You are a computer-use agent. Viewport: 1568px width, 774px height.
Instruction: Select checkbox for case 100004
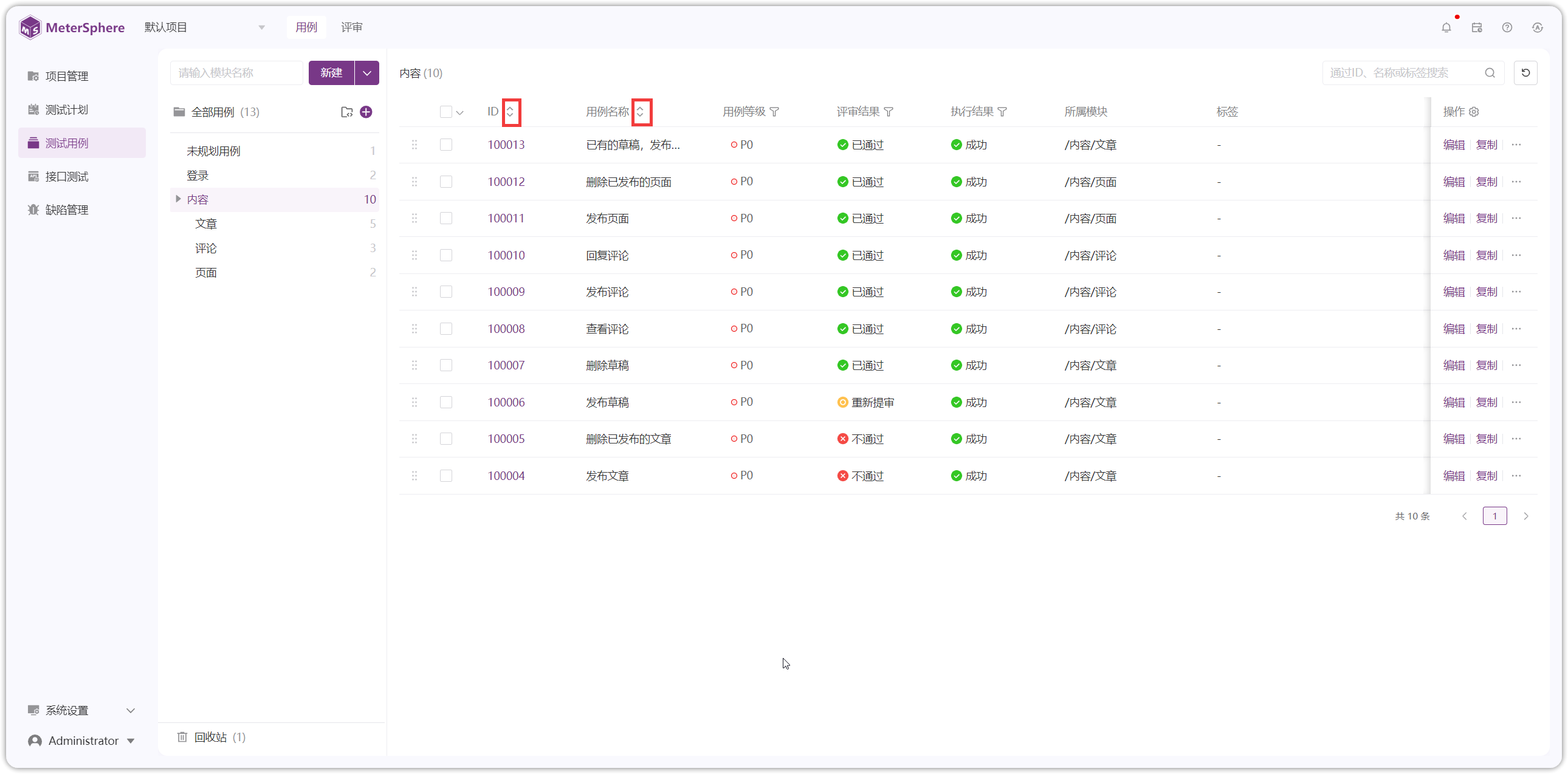coord(446,476)
